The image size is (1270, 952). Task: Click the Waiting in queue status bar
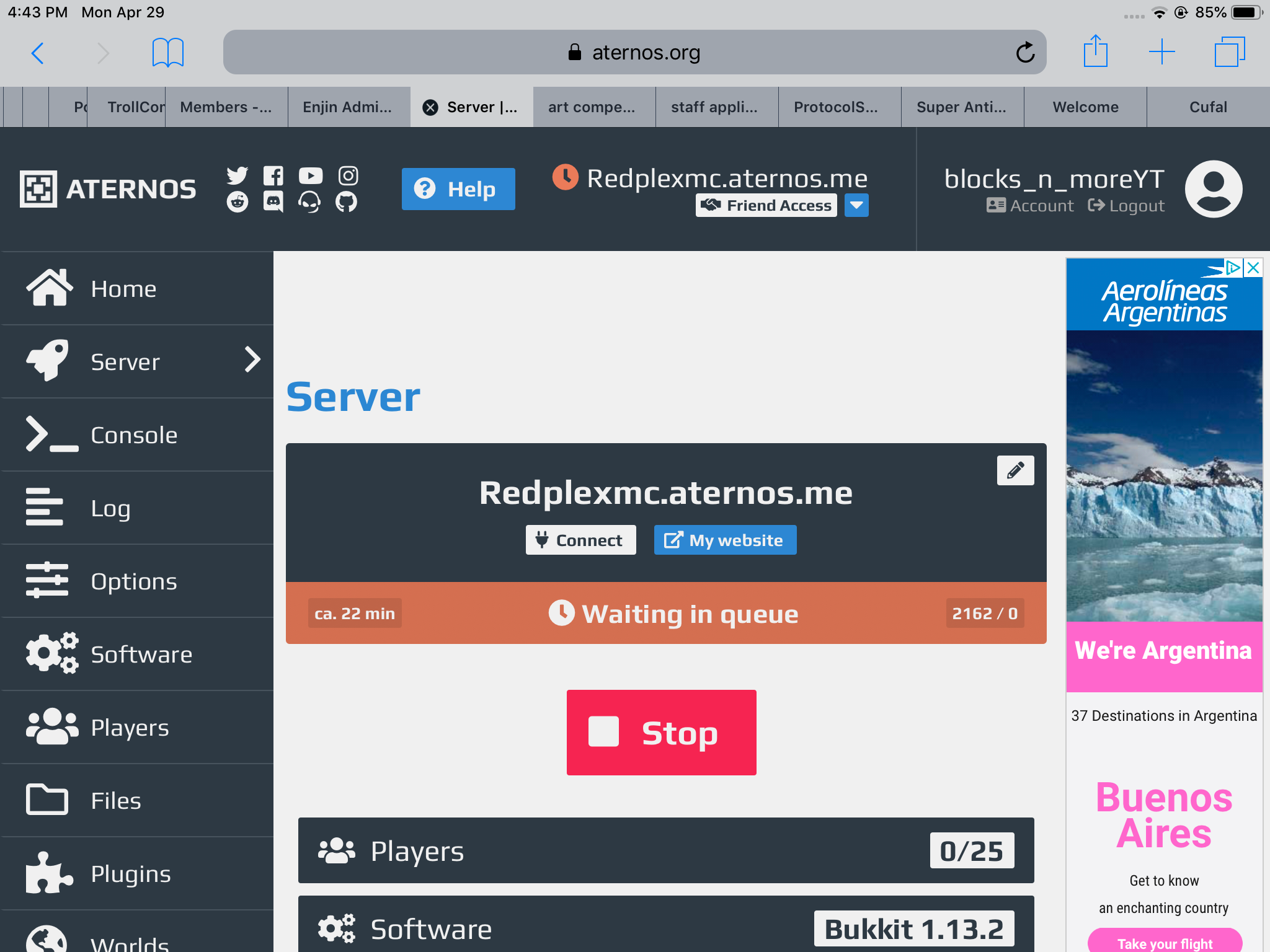click(x=666, y=613)
